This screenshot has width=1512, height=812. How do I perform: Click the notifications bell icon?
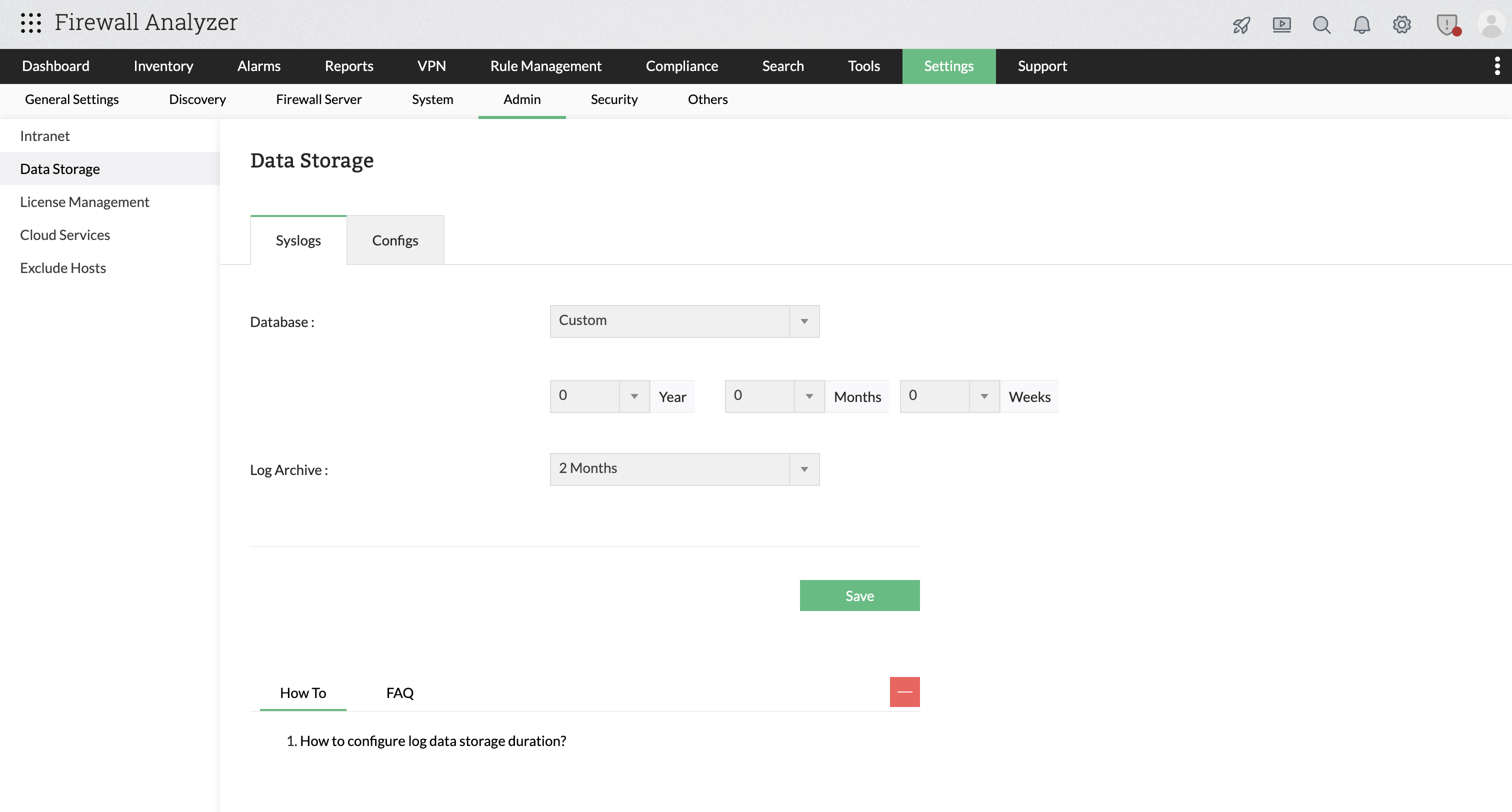1362,24
